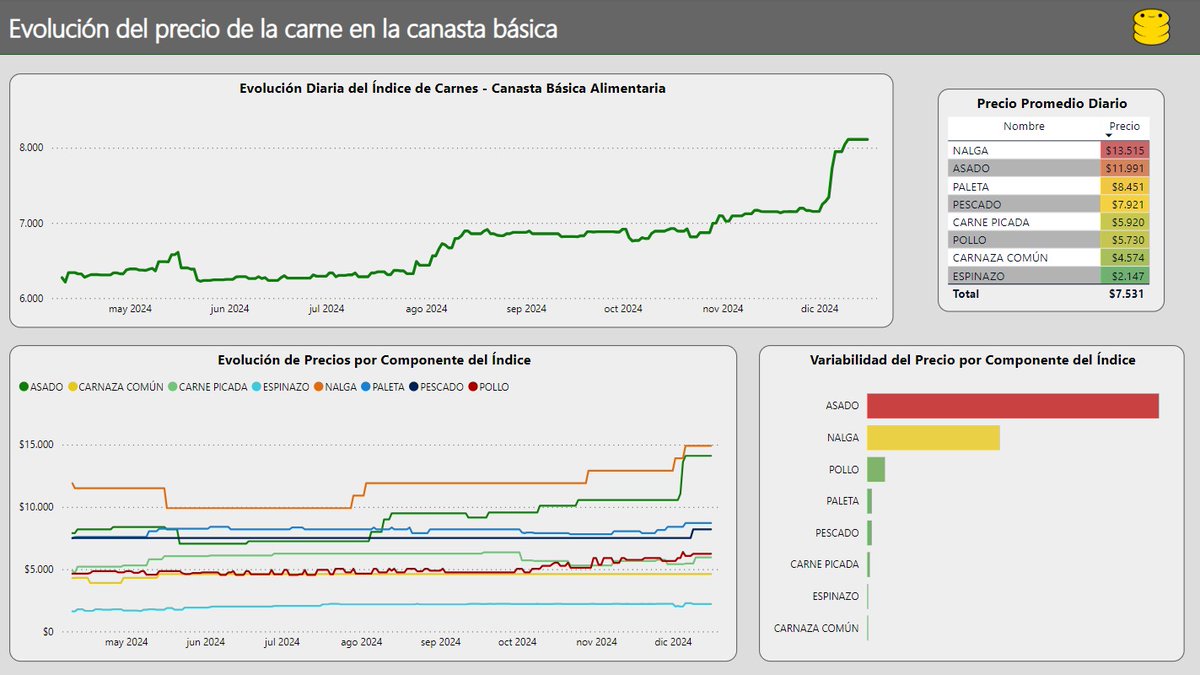Screen dimensions: 1200x675
Task: Click the PALETA legend marker
Action: 366,388
